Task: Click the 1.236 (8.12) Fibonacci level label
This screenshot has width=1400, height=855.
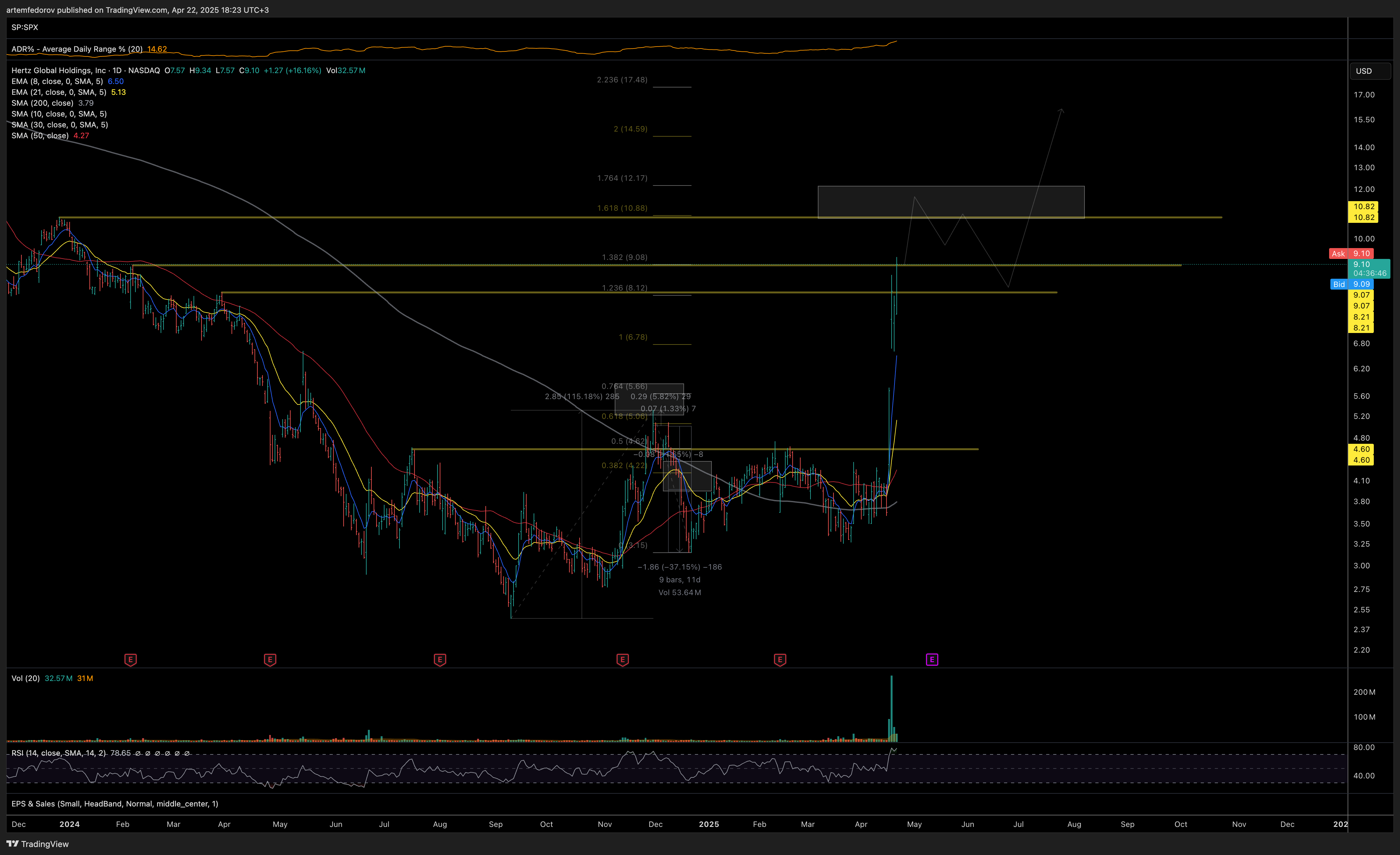Action: 624,288
